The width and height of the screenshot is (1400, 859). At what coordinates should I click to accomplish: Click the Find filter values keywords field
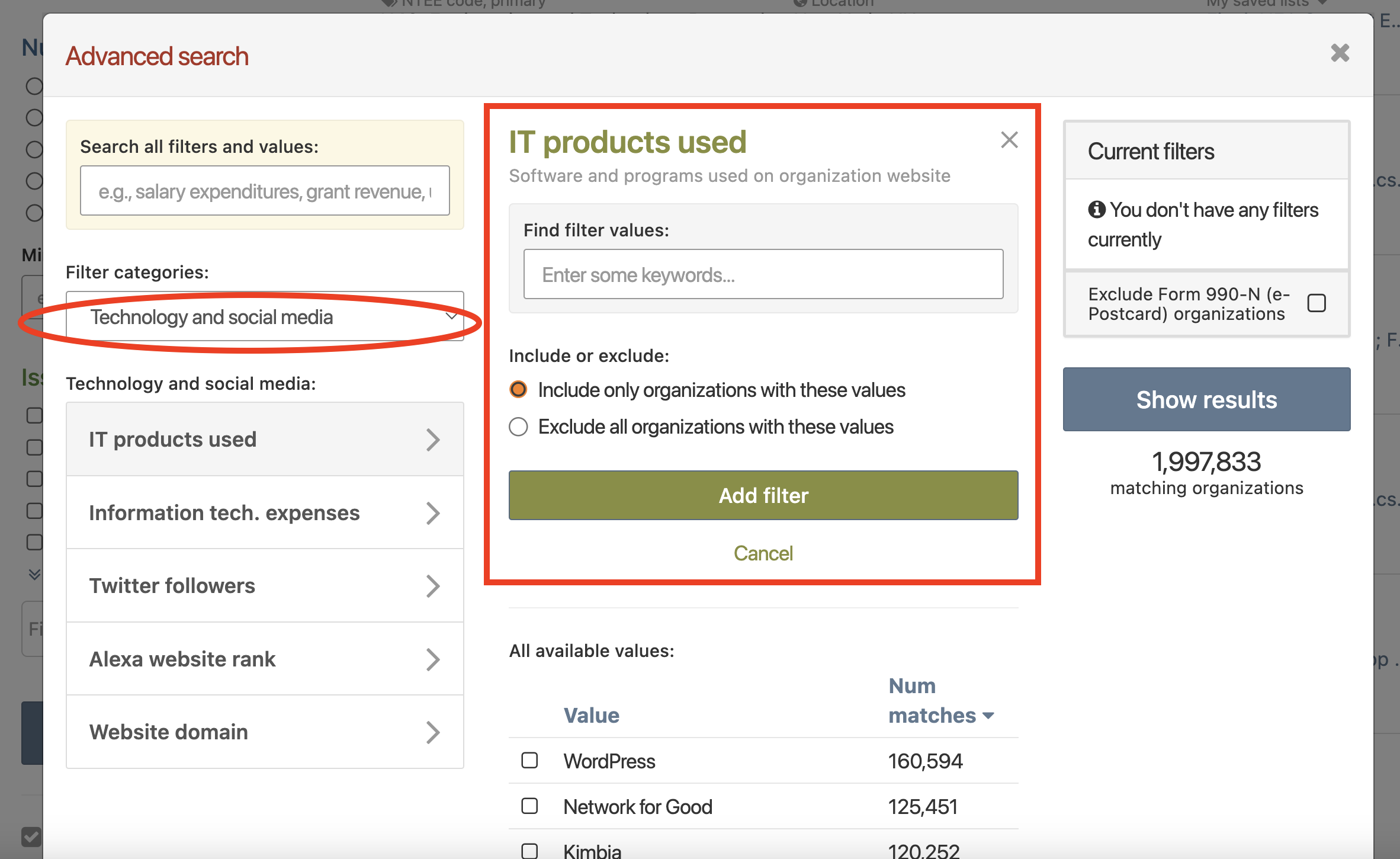pyautogui.click(x=763, y=274)
